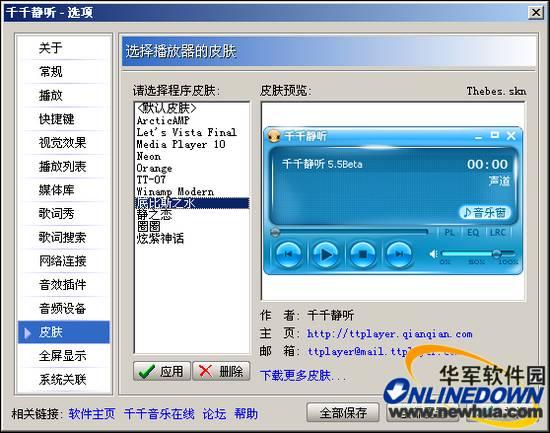Select the Orange skin
The width and height of the screenshot is (550, 433).
click(192, 168)
